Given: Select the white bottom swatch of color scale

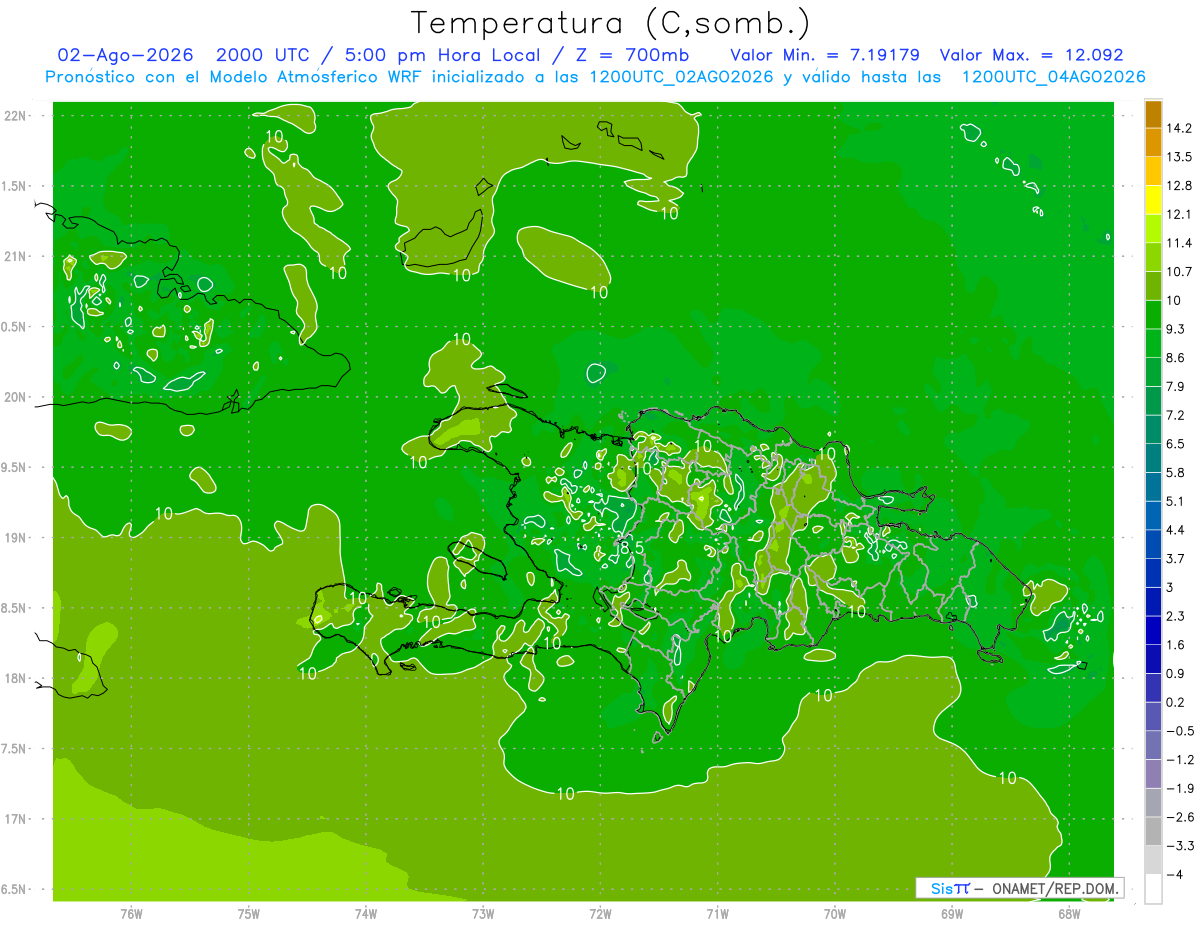Looking at the screenshot, I should pyautogui.click(x=1153, y=888).
